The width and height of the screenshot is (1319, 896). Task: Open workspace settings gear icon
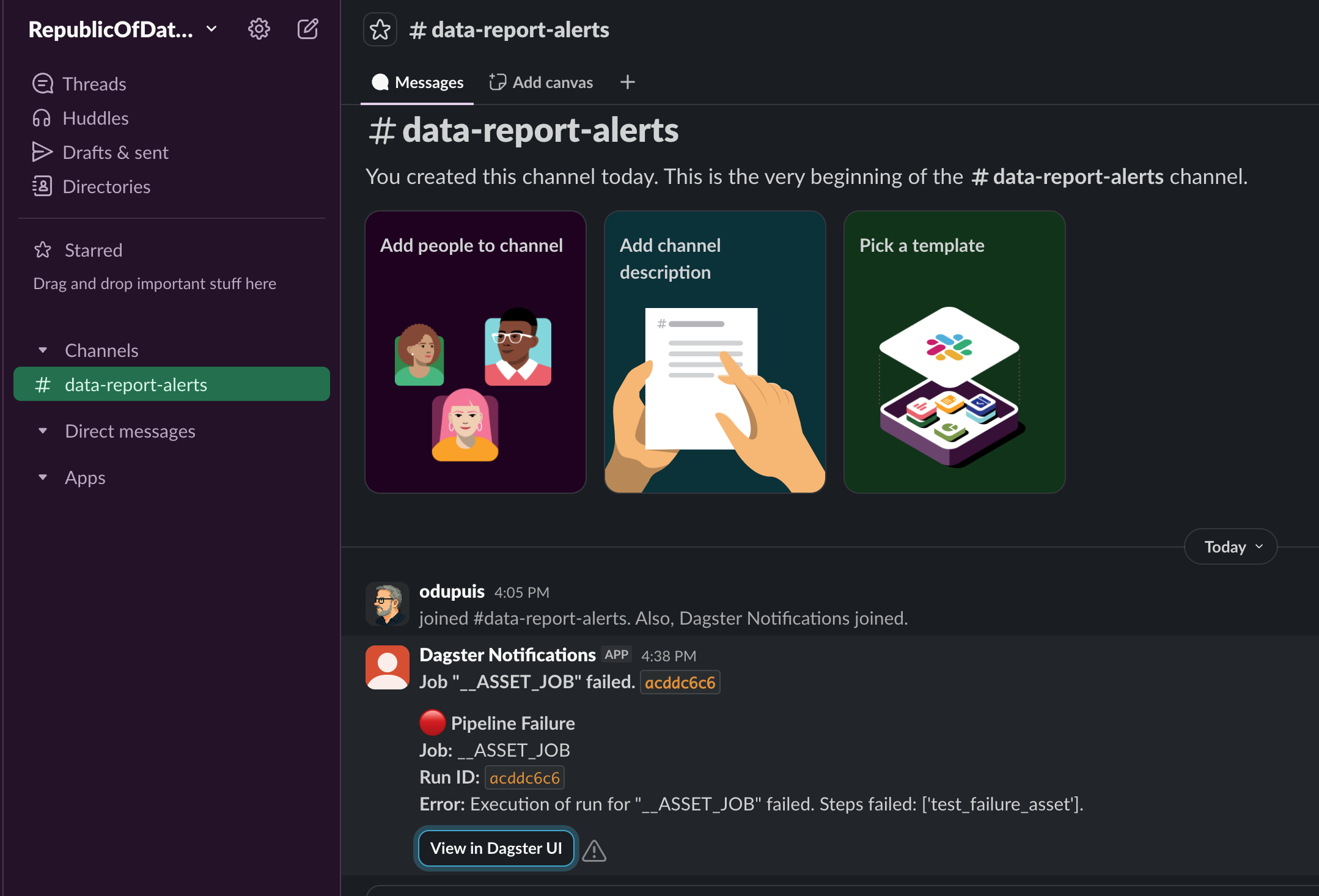point(259,29)
